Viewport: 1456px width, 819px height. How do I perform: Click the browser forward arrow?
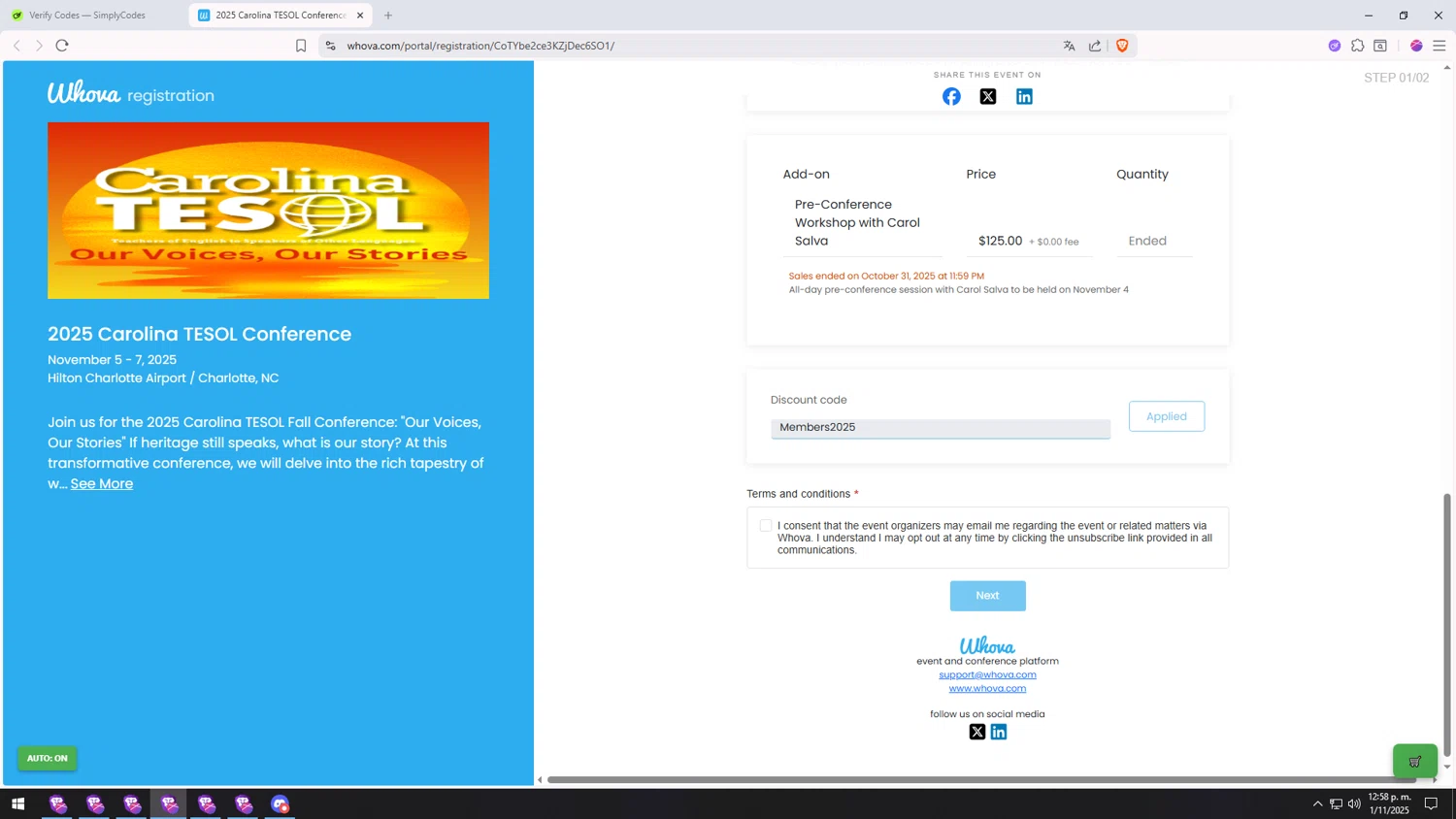(x=39, y=46)
